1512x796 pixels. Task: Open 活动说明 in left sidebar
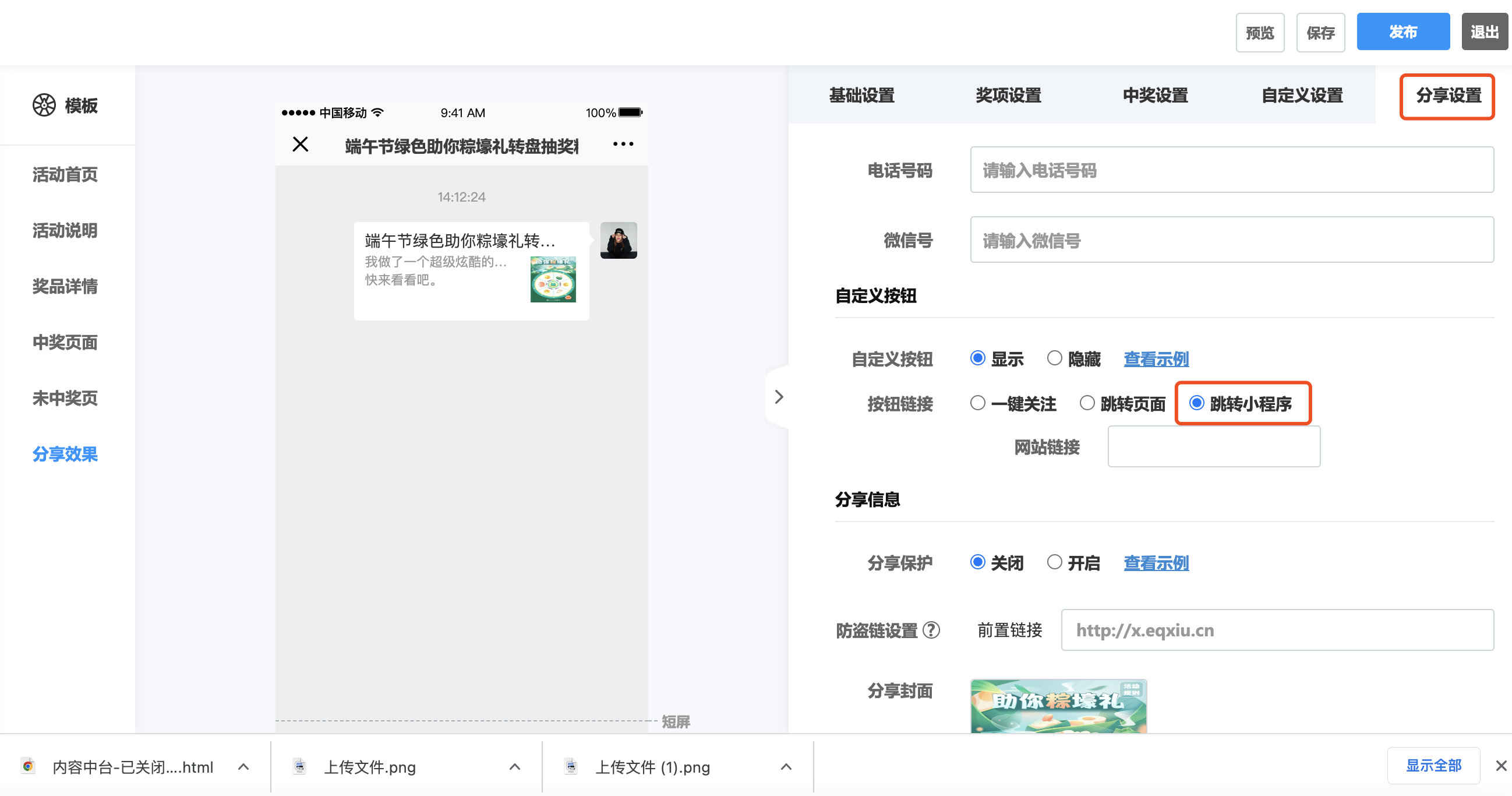click(x=65, y=230)
